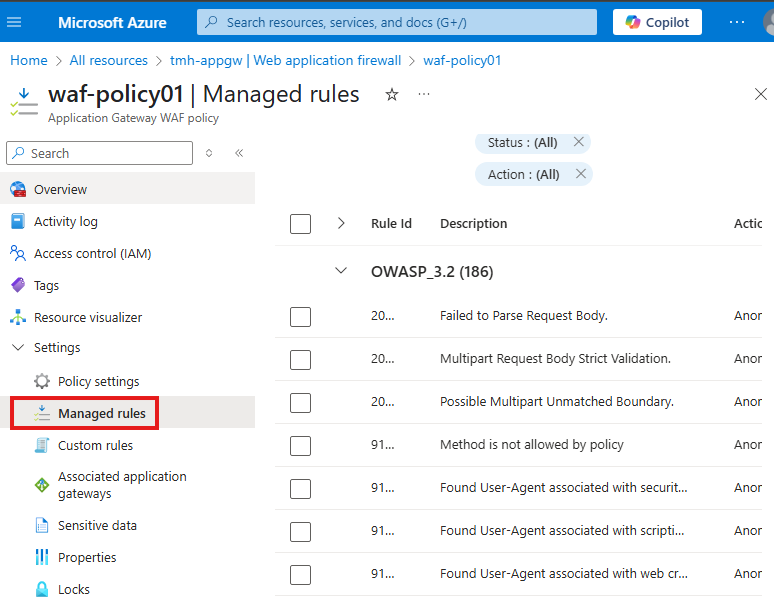Click the purple Tags icon
Viewport: 774px width, 603px height.
[18, 285]
